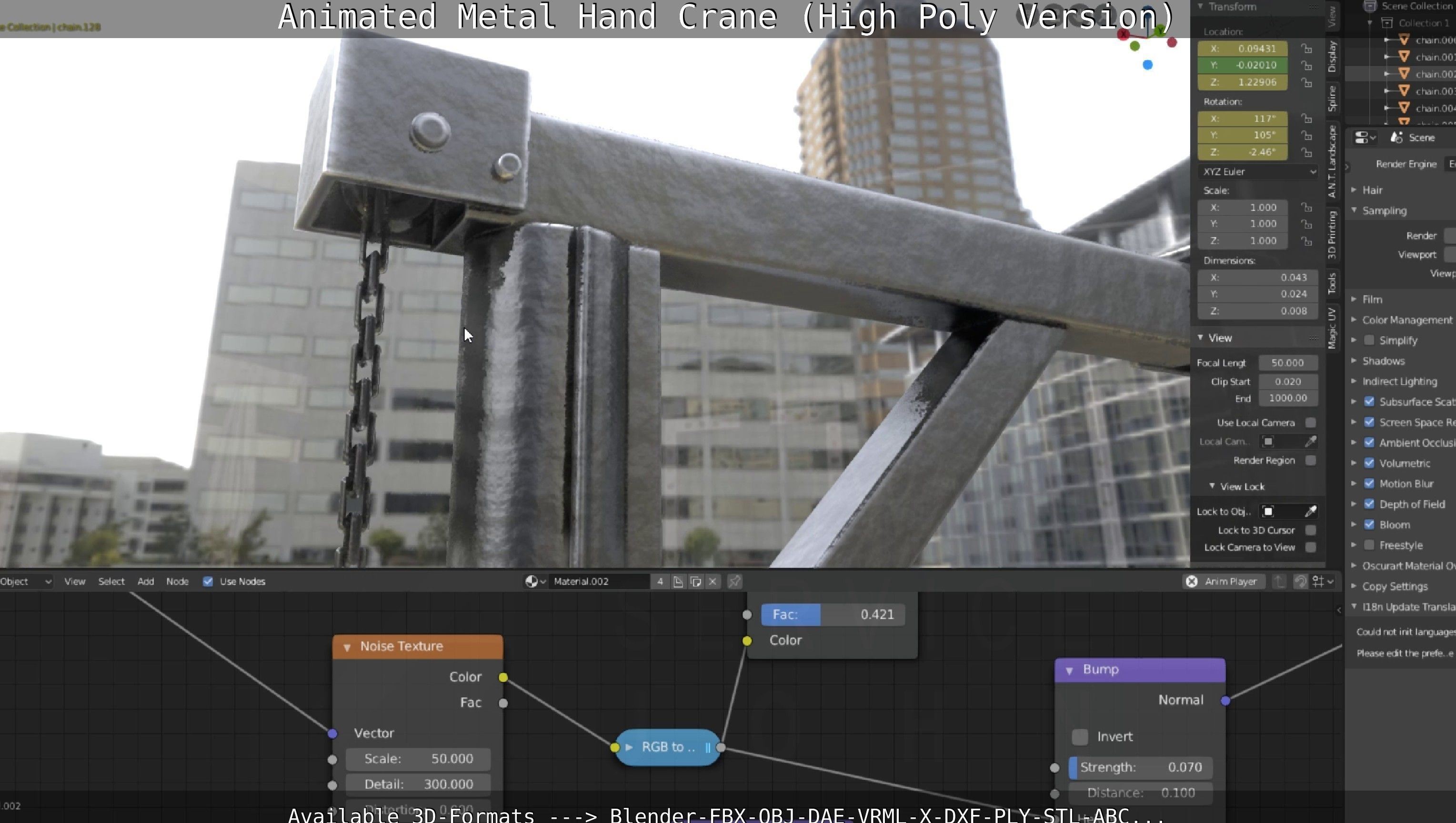Click the chain.000 mesh icon in outliner
The image size is (1456, 823).
coord(1404,40)
